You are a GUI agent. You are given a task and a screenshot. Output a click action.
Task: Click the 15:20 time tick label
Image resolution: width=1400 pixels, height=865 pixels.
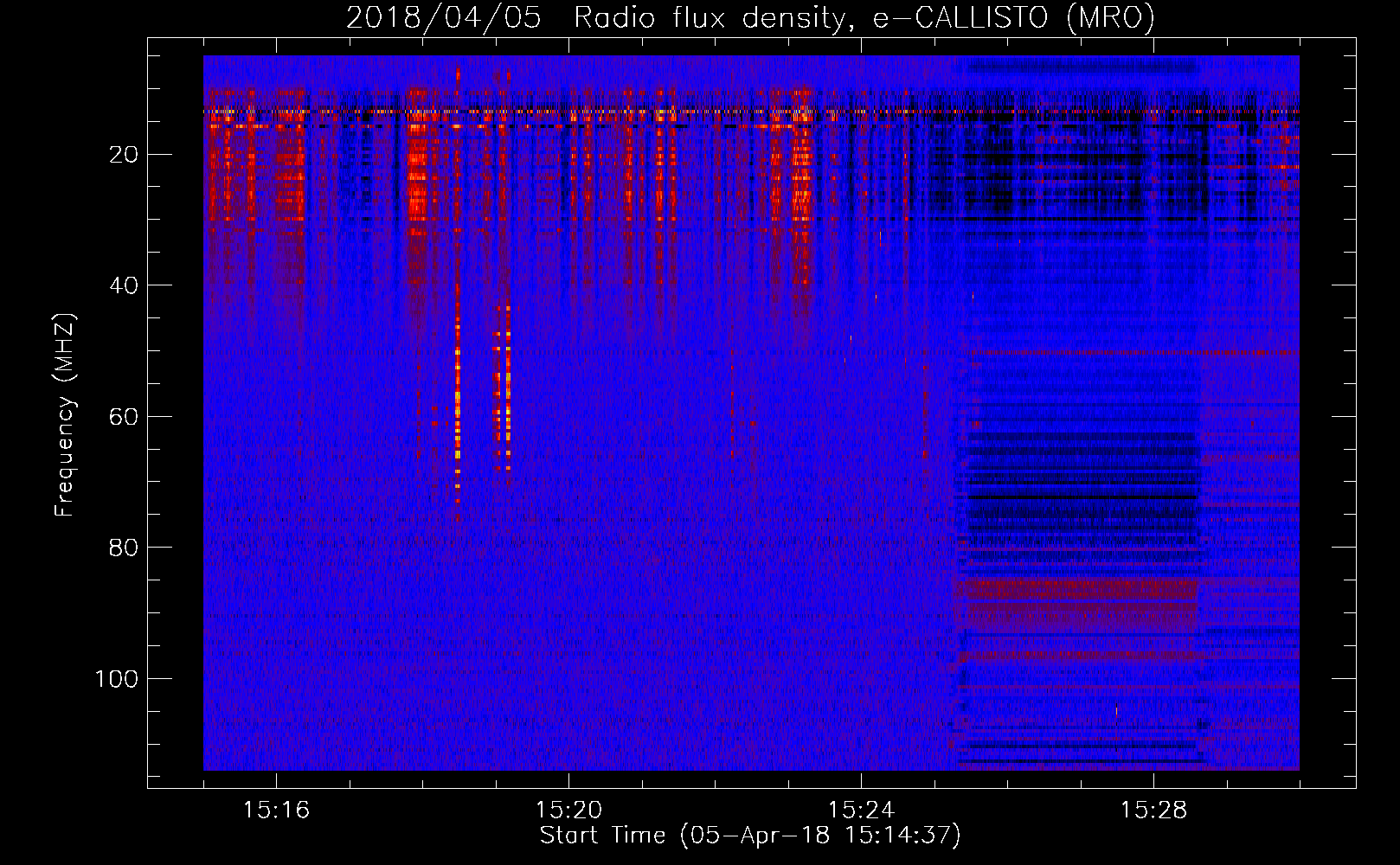(568, 811)
